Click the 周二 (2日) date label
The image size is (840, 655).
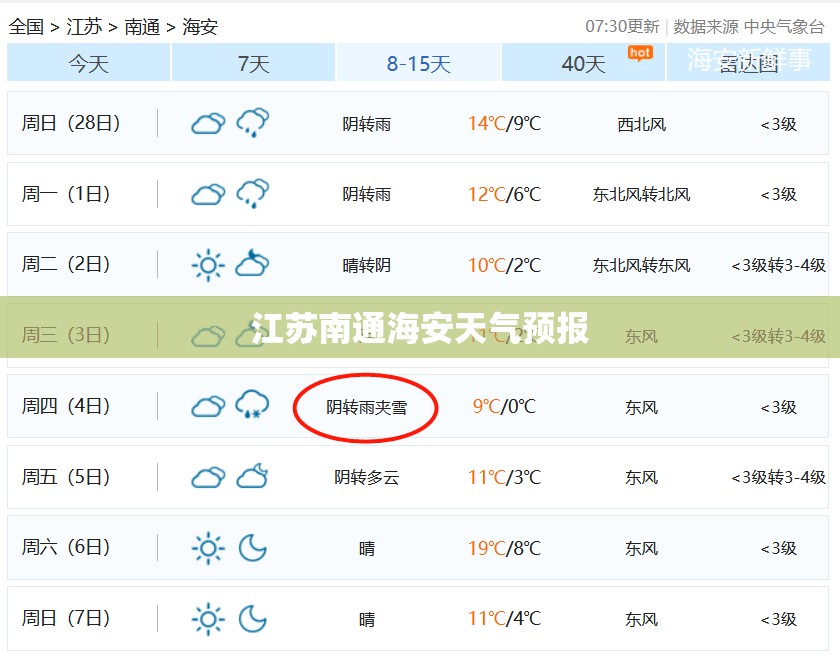pyautogui.click(x=66, y=265)
